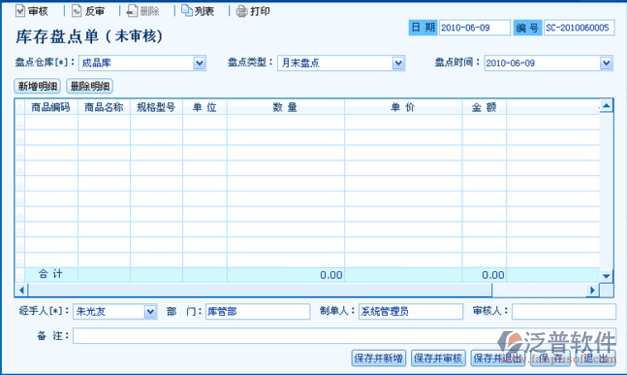Click the horizontal scrollbar track under table

click(x=260, y=290)
